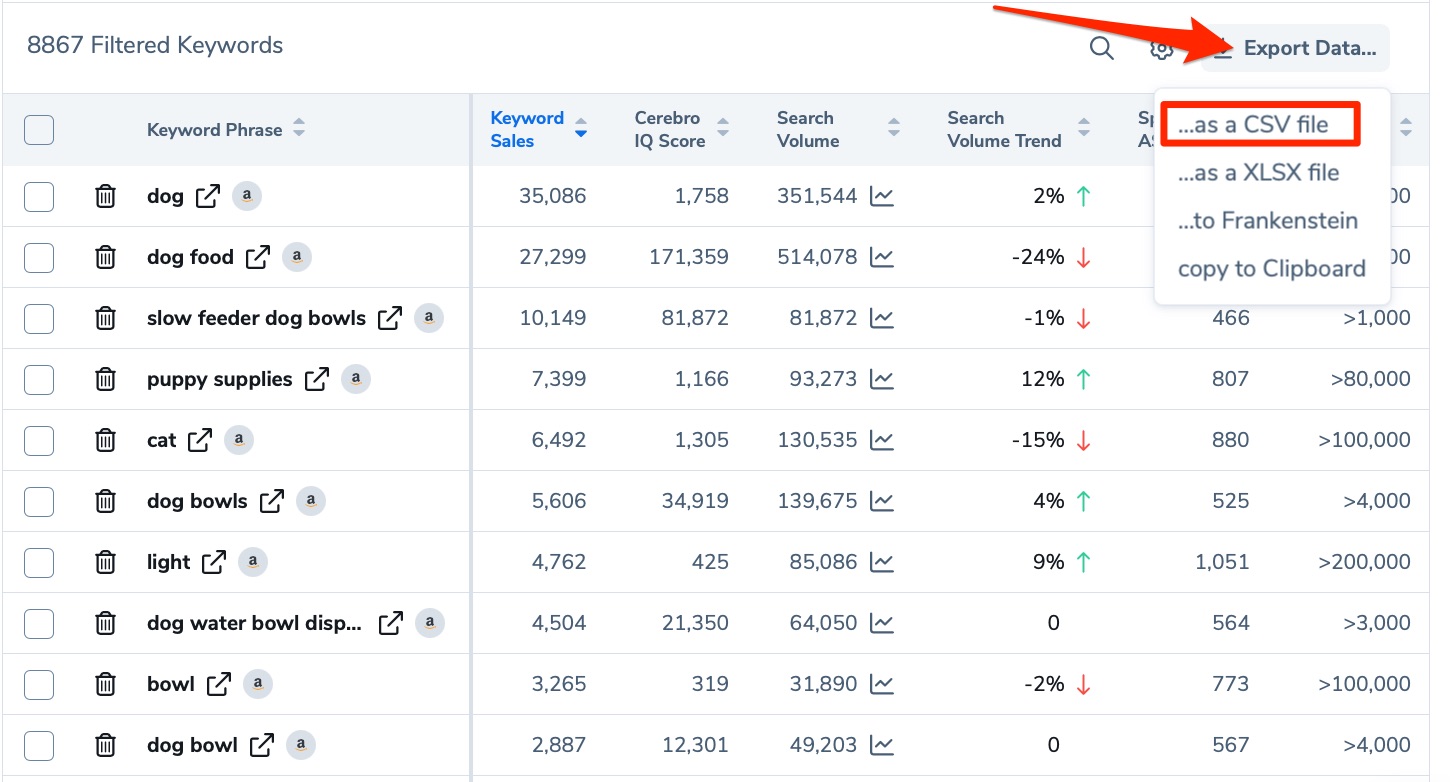This screenshot has width=1450, height=782.
Task: Click Amazon icon next to 'puppy supplies'
Action: (356, 379)
